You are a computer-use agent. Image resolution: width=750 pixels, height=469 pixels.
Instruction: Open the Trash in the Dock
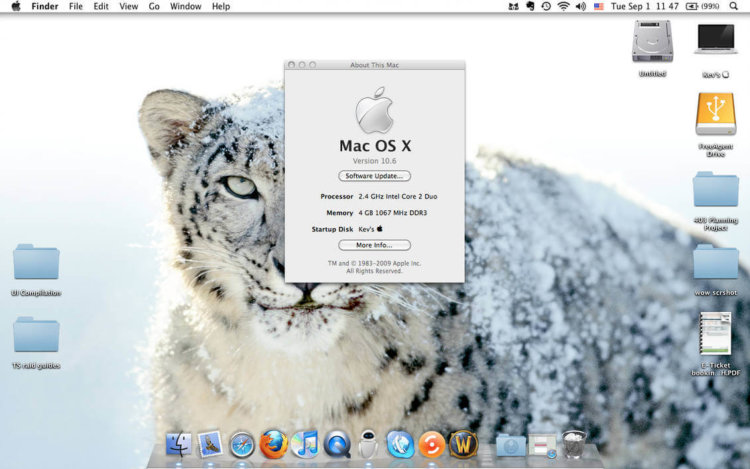point(574,445)
